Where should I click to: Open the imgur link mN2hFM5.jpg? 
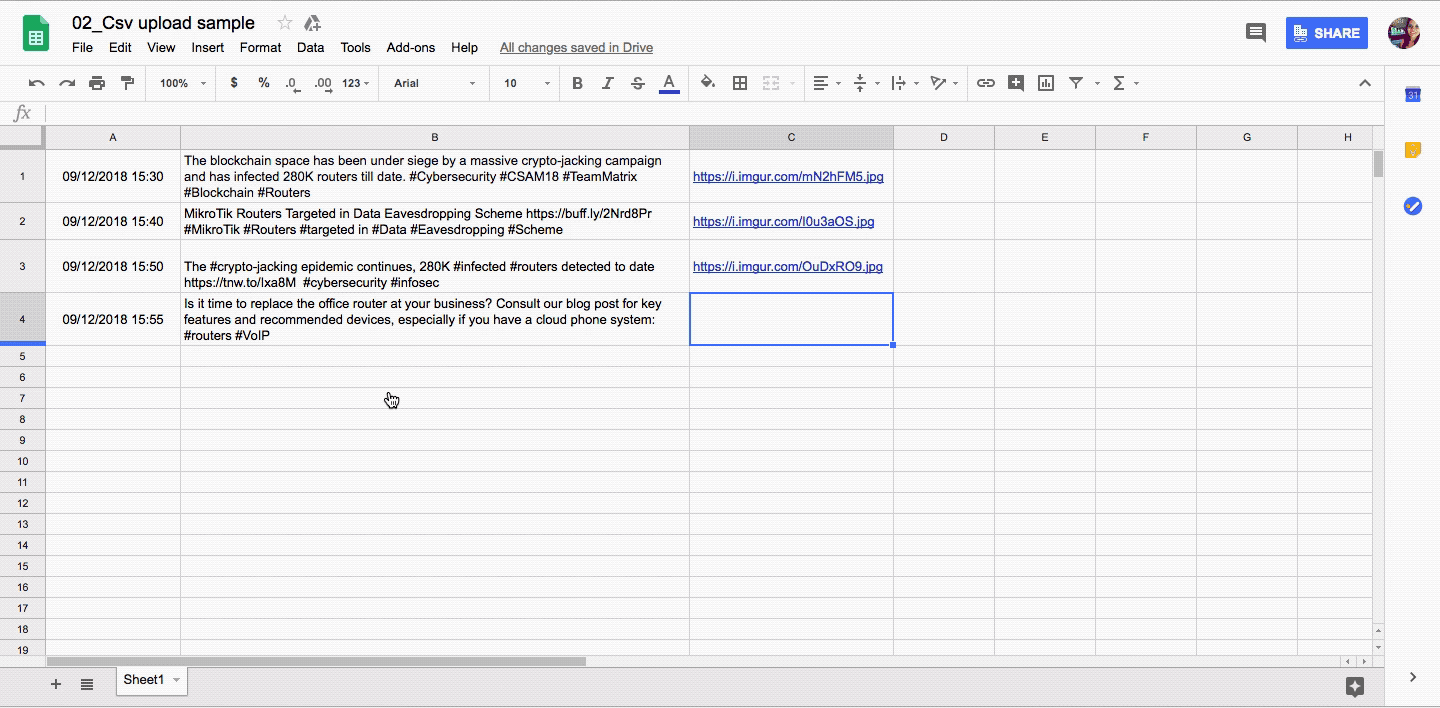[x=788, y=177]
